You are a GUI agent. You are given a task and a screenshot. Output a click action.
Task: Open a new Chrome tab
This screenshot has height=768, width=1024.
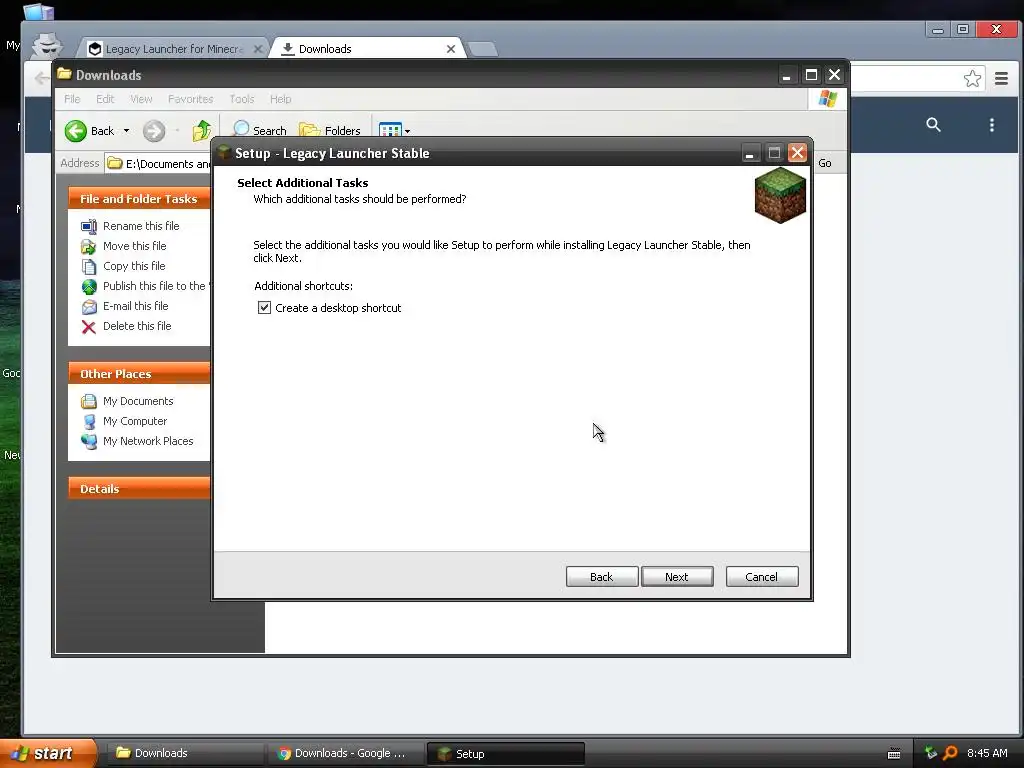tap(483, 49)
